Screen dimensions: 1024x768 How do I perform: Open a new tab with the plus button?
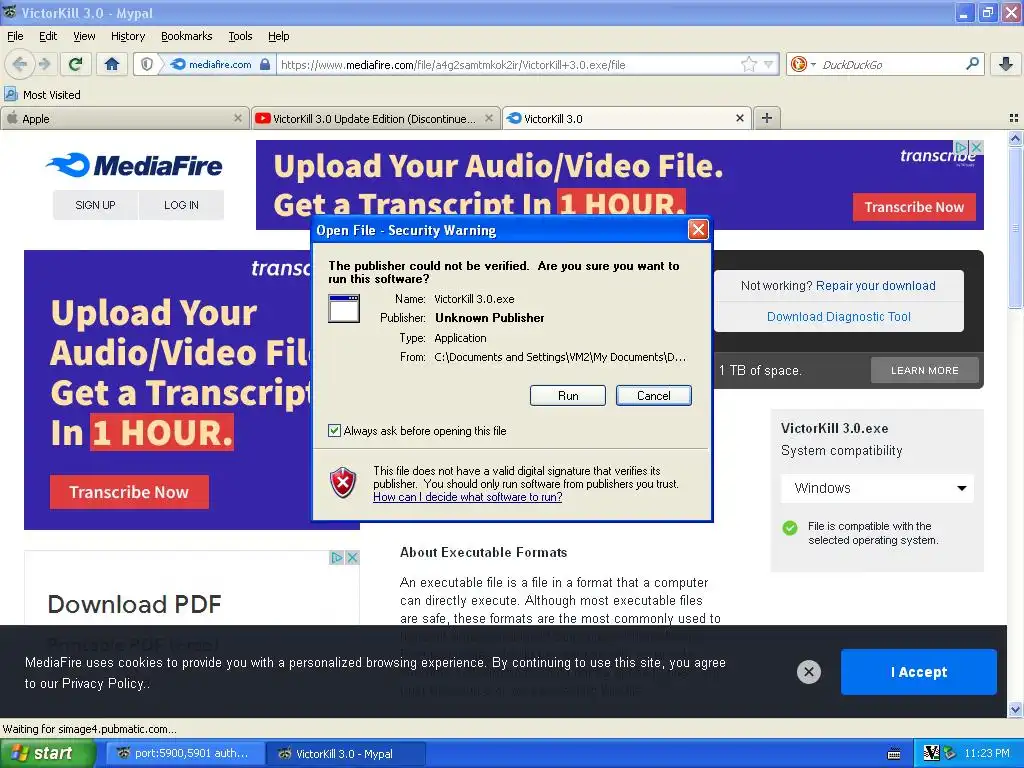coord(767,118)
